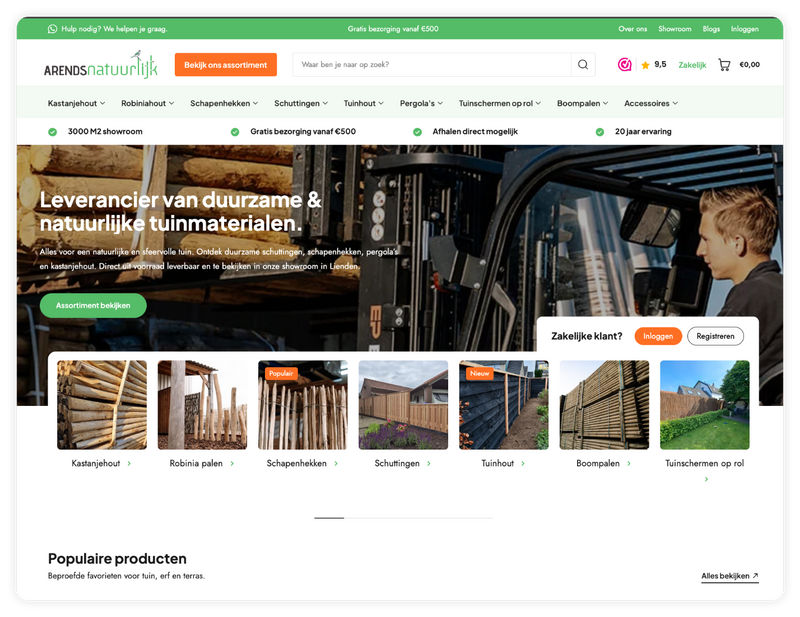Click green checkmark beside 3000 M2 showroom

(53, 132)
